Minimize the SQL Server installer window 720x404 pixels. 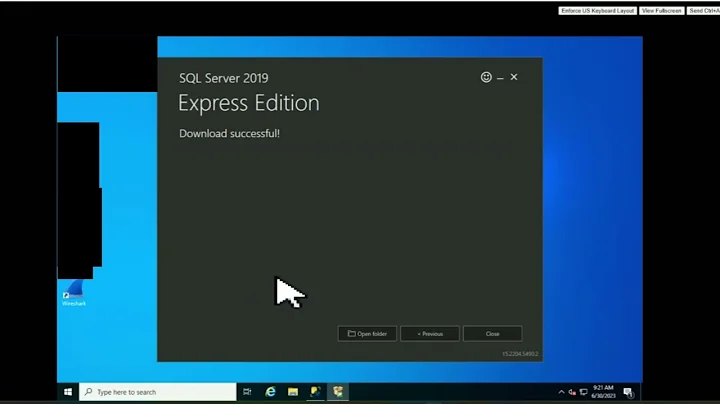pos(500,78)
